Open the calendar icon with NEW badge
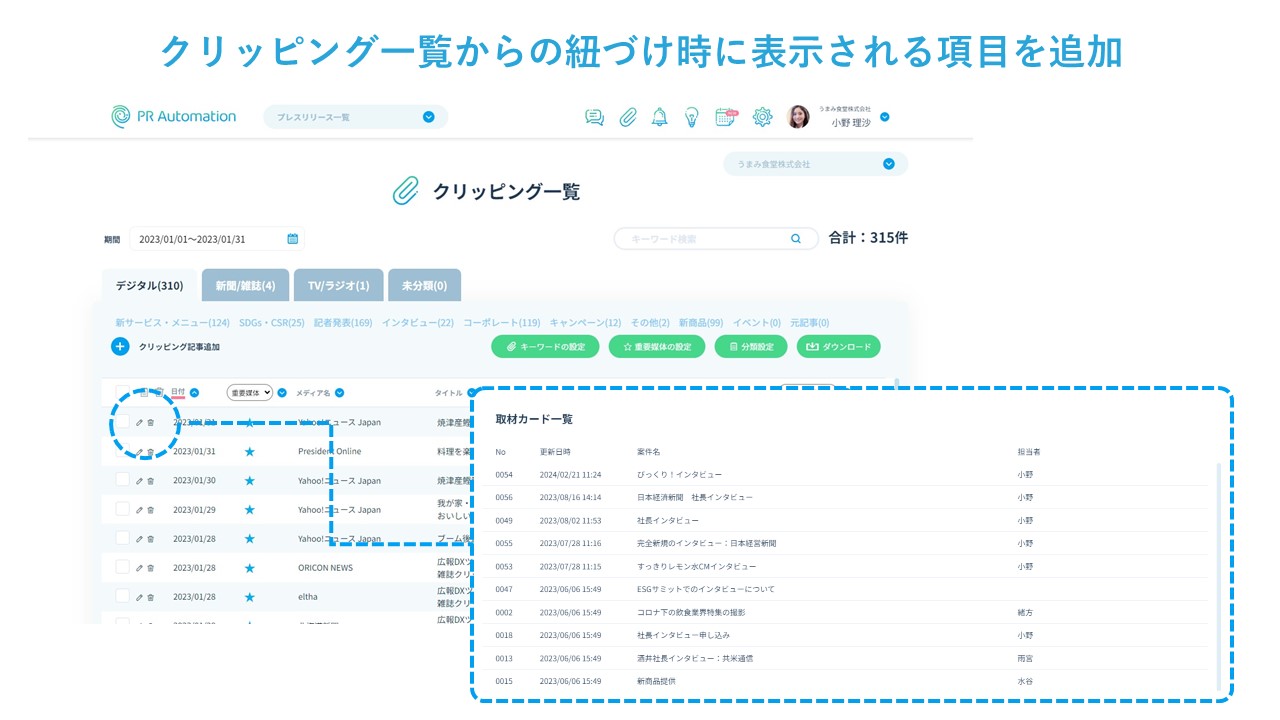This screenshot has width=1280, height=720. [726, 117]
